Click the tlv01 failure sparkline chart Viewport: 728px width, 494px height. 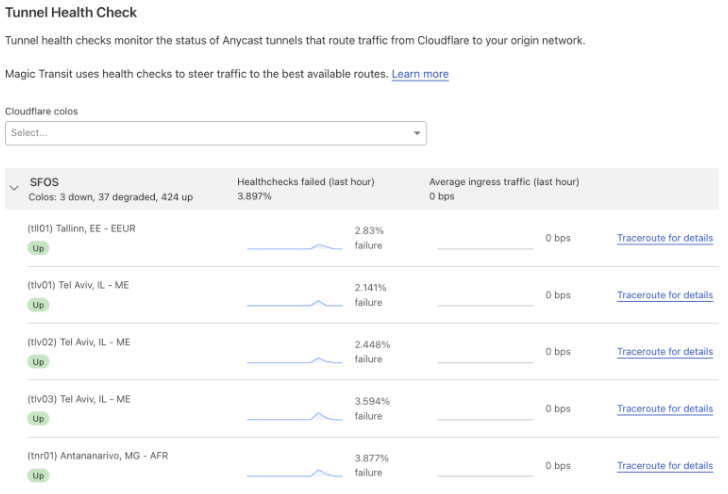pyautogui.click(x=294, y=303)
